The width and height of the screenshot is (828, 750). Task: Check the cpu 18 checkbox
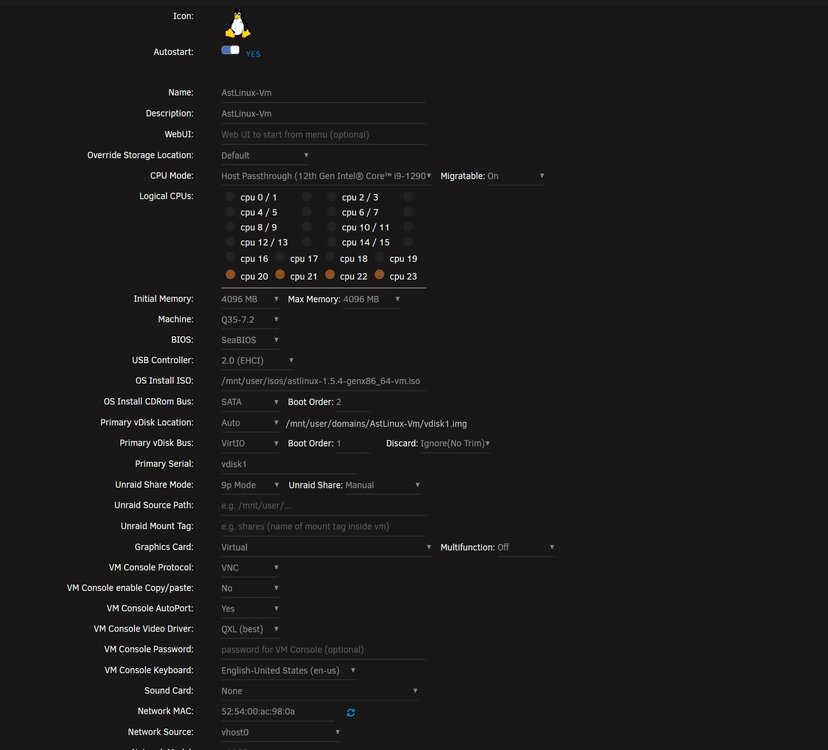click(330, 257)
